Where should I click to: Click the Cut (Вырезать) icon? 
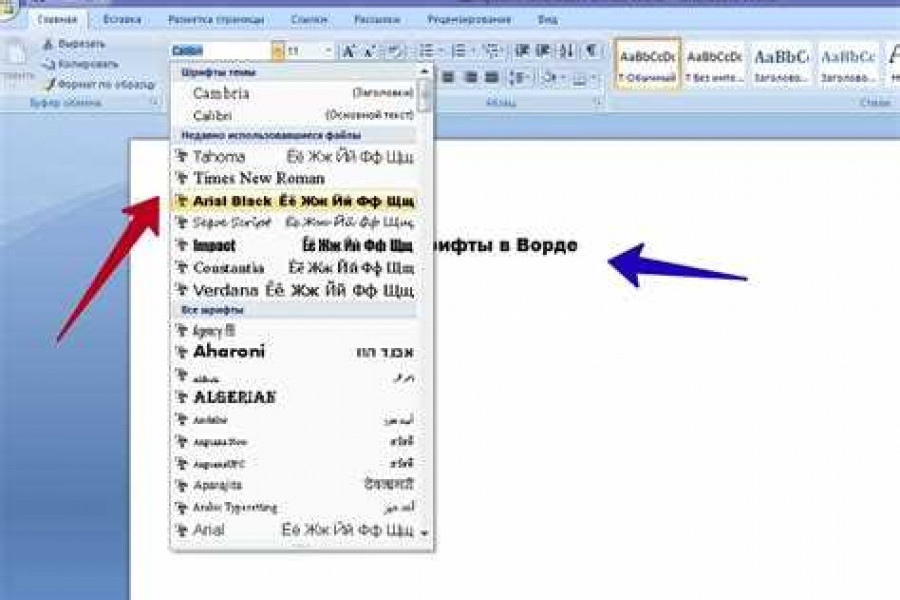[48, 46]
